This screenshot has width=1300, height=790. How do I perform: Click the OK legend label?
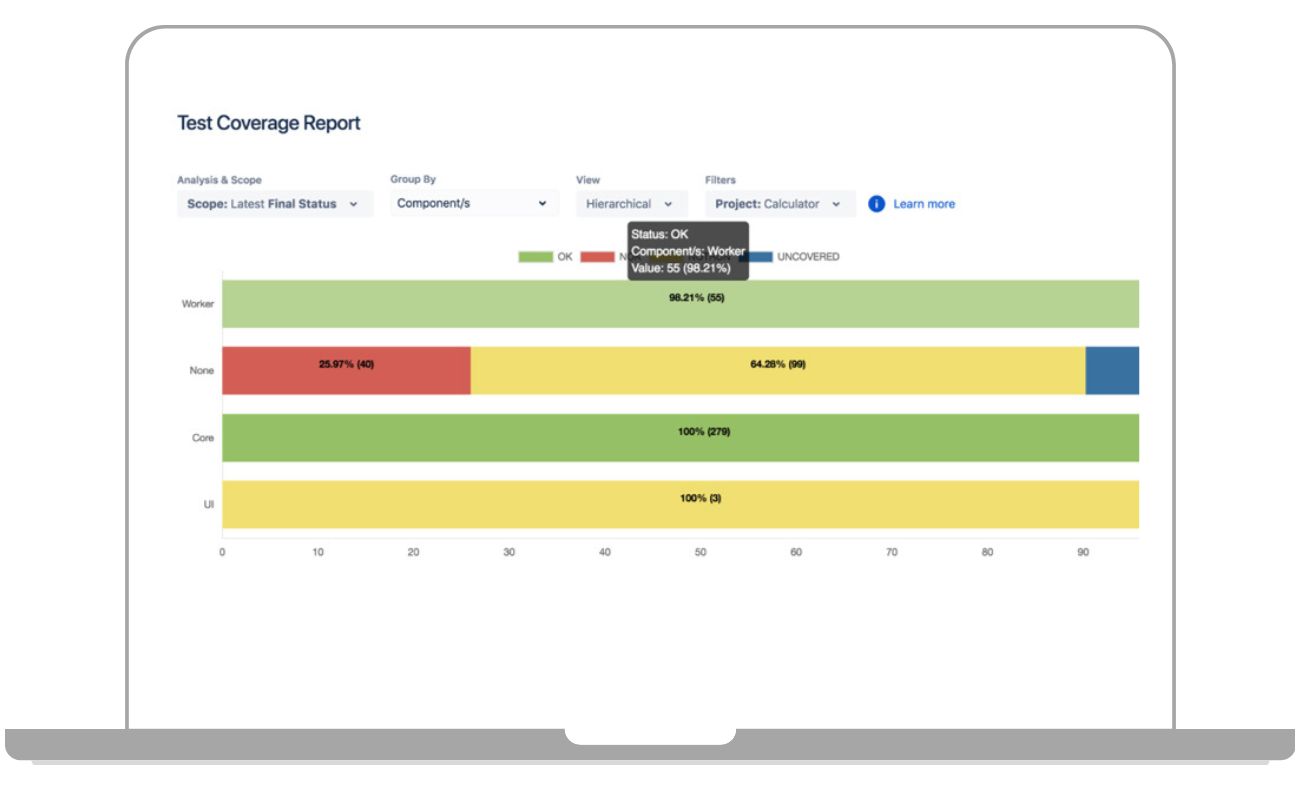[565, 257]
